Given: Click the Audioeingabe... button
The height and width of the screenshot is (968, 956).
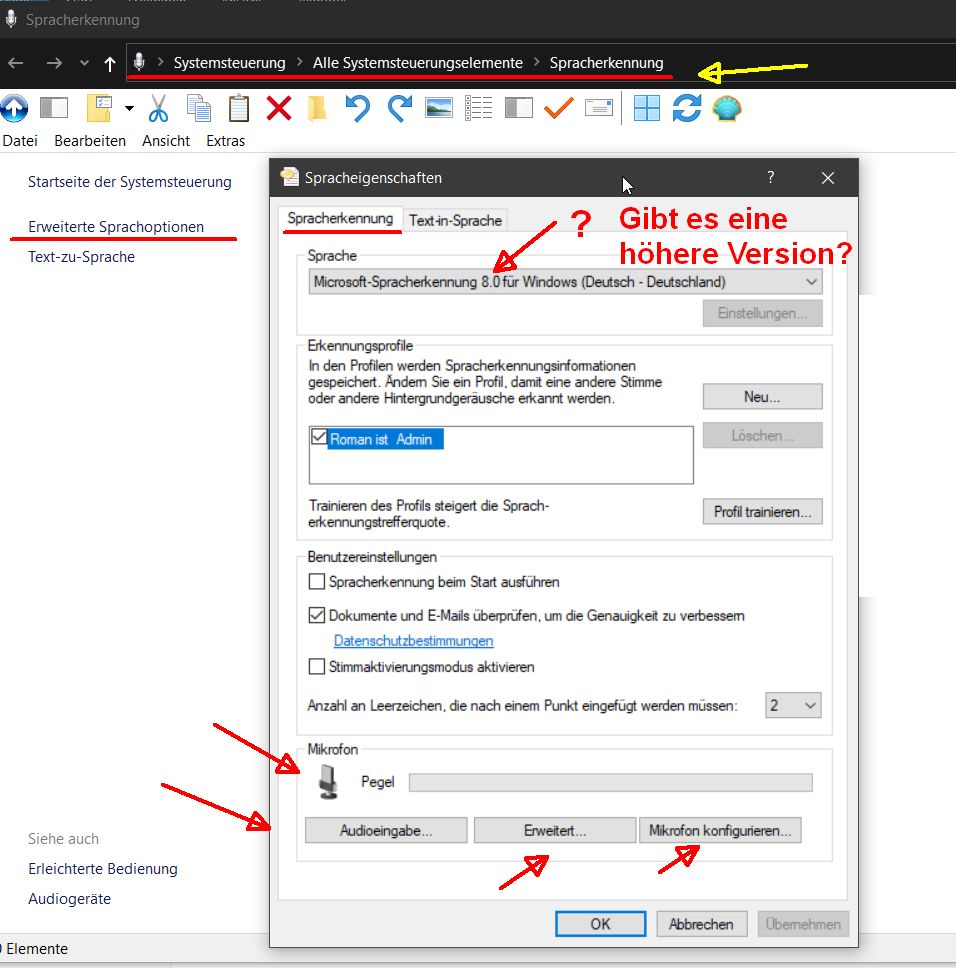Looking at the screenshot, I should tap(386, 830).
